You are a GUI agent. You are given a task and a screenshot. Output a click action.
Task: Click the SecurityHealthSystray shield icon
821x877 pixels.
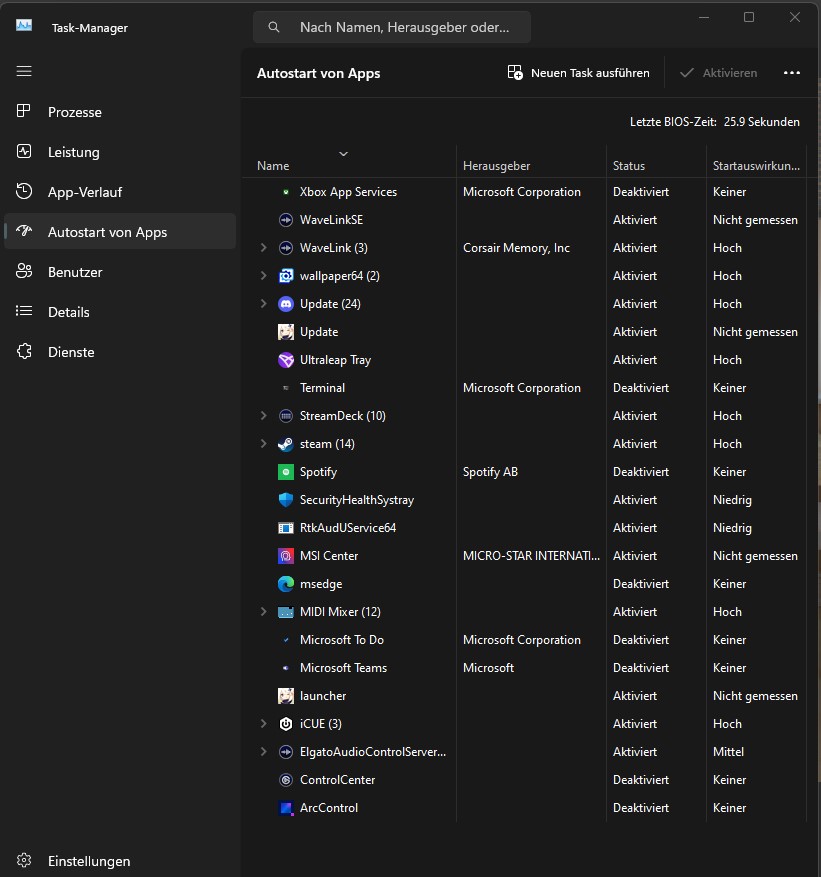286,500
